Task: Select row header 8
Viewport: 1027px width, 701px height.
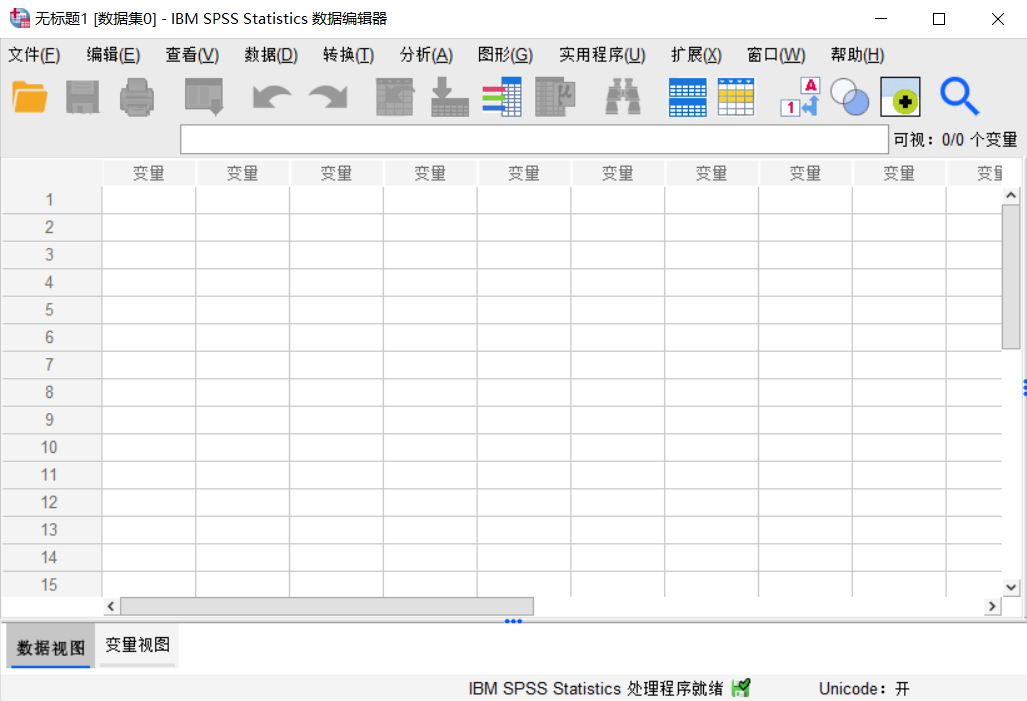Action: [51, 392]
